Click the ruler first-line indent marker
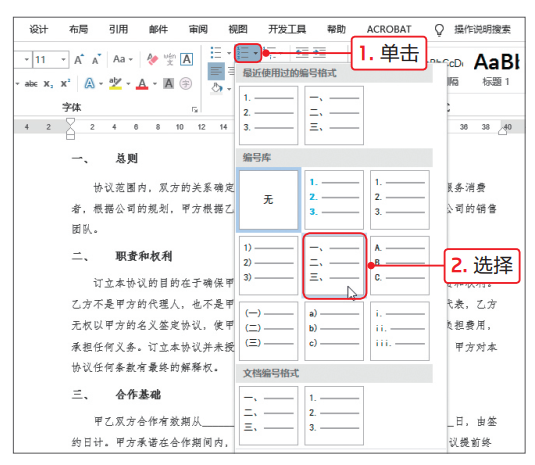This screenshot has width=535, height=465. (x=70, y=122)
